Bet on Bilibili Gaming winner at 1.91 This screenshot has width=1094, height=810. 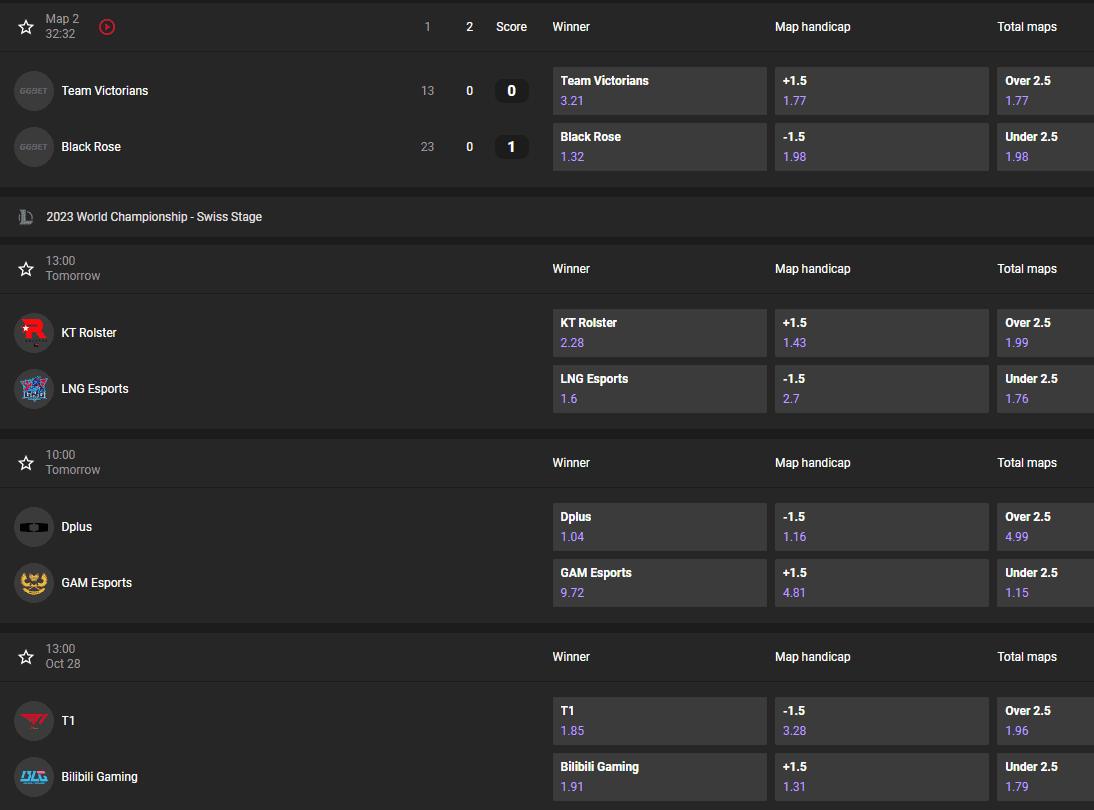(x=659, y=777)
